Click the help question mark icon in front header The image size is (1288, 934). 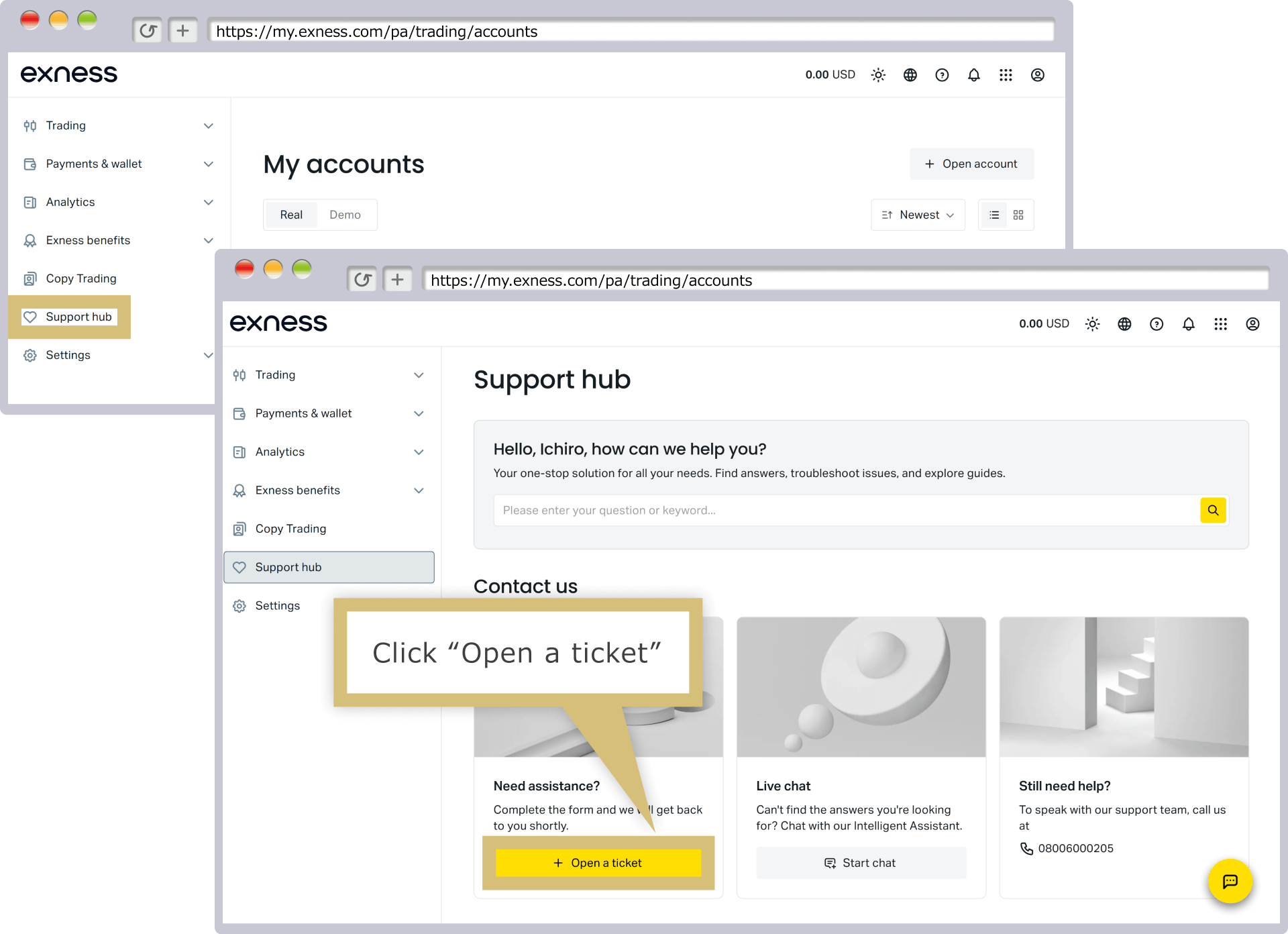tap(1157, 324)
